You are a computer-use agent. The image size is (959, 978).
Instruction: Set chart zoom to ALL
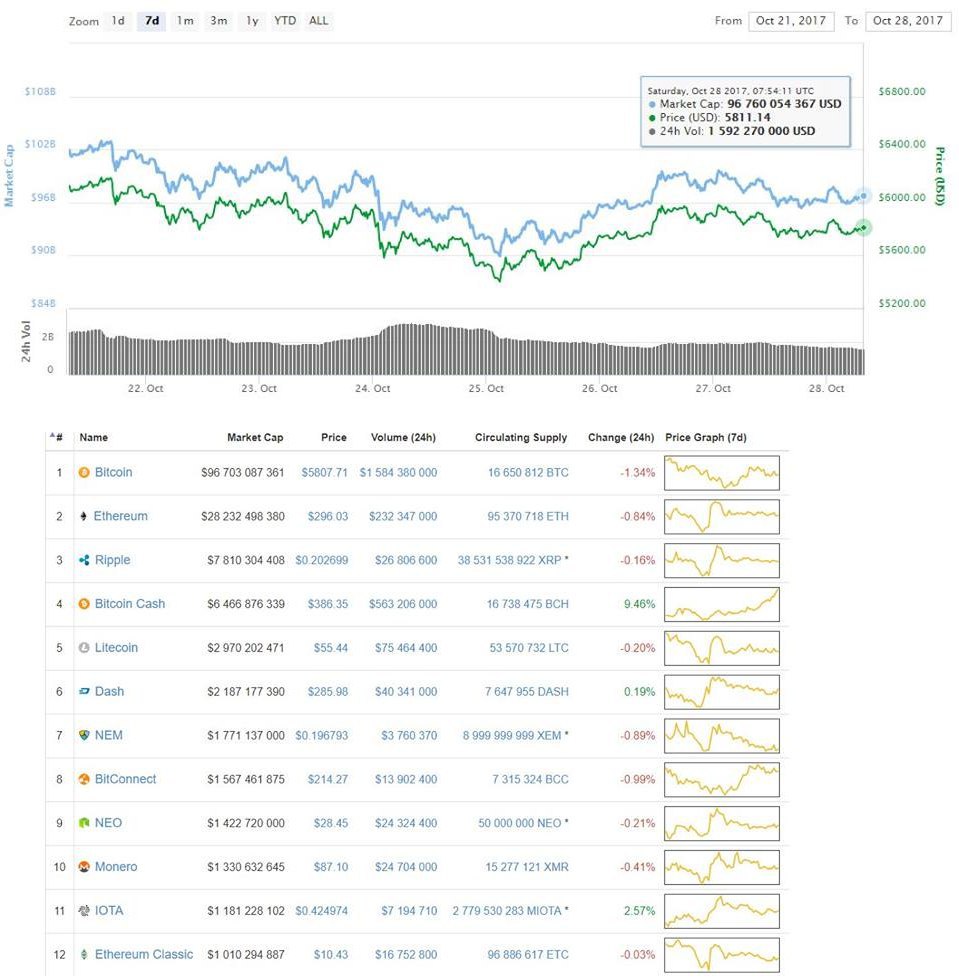(319, 21)
